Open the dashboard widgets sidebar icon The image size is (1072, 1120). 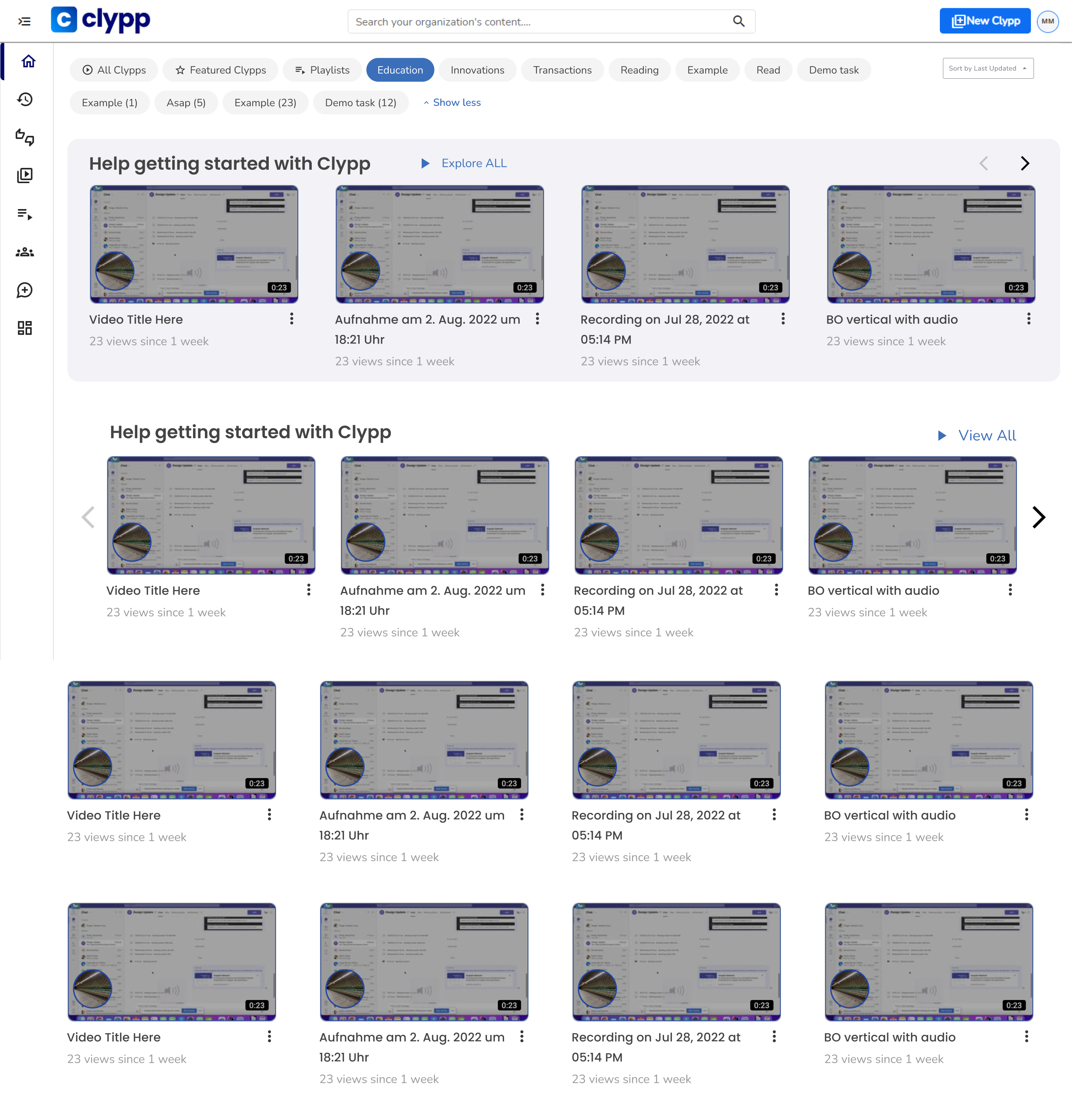tap(24, 328)
